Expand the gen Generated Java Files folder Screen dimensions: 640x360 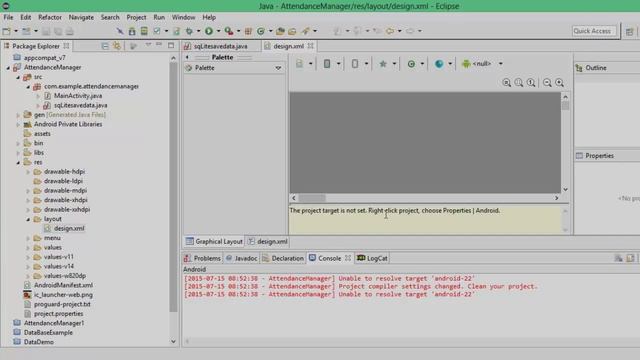point(18,115)
